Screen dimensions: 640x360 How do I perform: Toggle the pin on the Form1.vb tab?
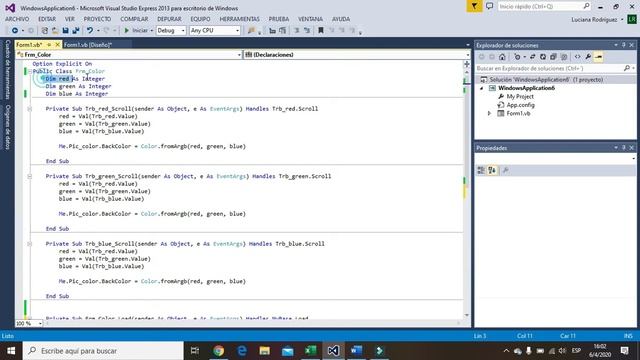(49, 44)
